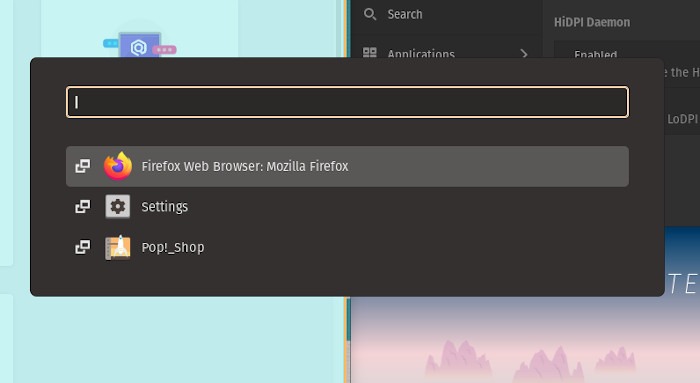Click the Pop!_Shop rocket icon
Screen dimensions: 700x383
click(118, 247)
